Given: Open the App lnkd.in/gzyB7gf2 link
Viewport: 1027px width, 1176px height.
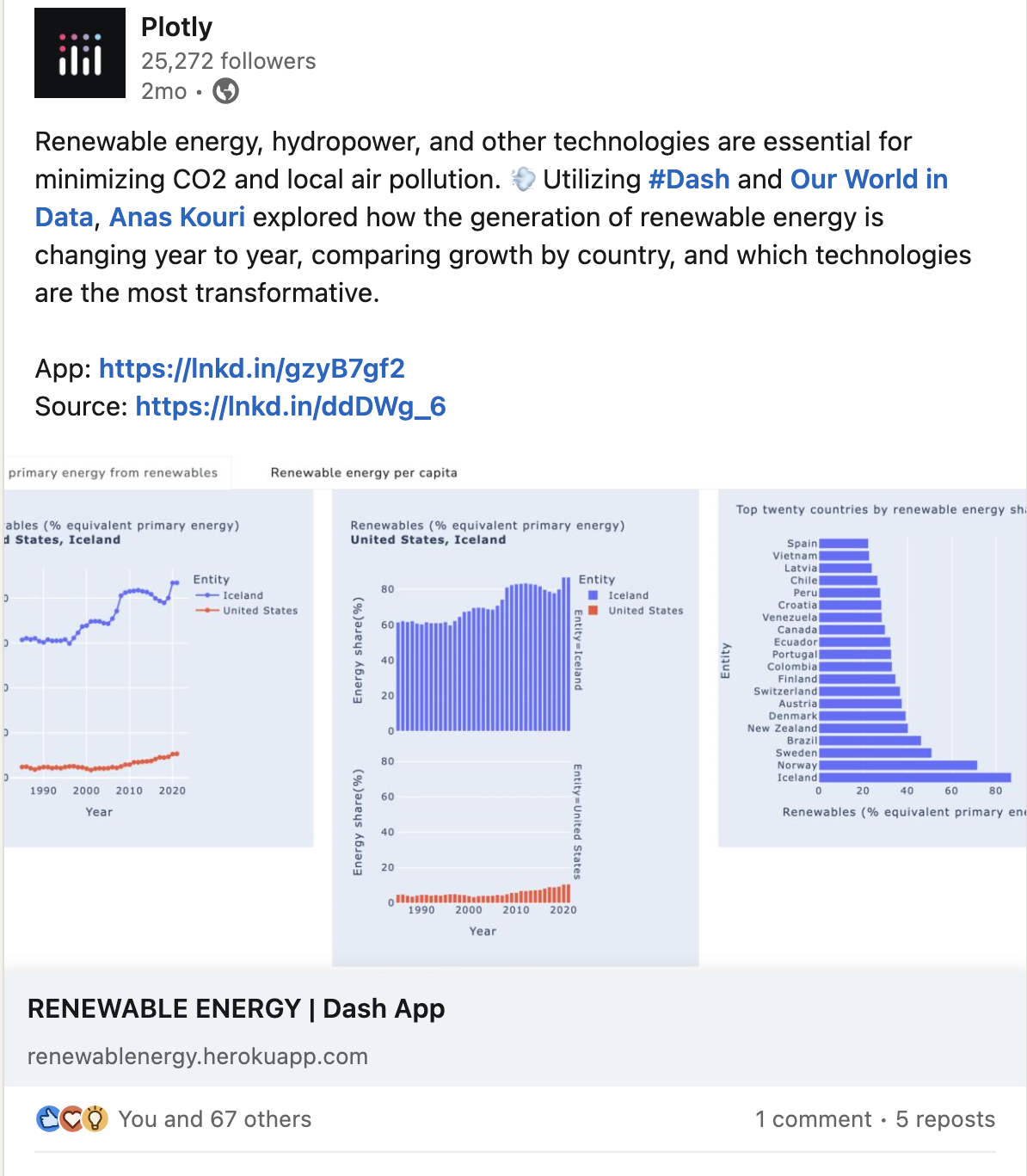Looking at the screenshot, I should [252, 368].
